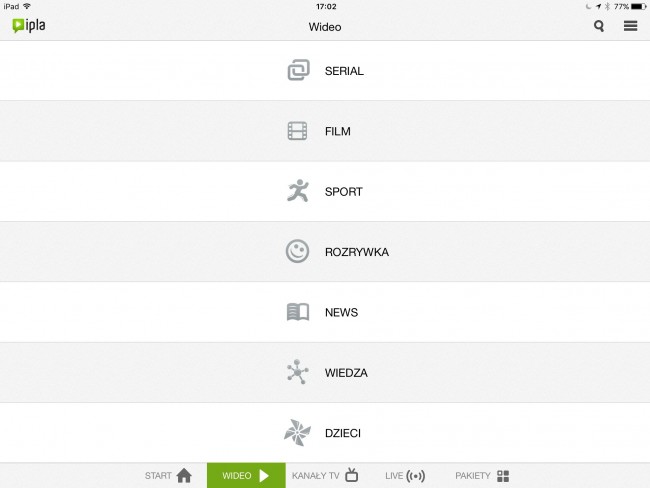Open the ROZRYWKA category label
The image size is (650, 488).
(x=357, y=252)
